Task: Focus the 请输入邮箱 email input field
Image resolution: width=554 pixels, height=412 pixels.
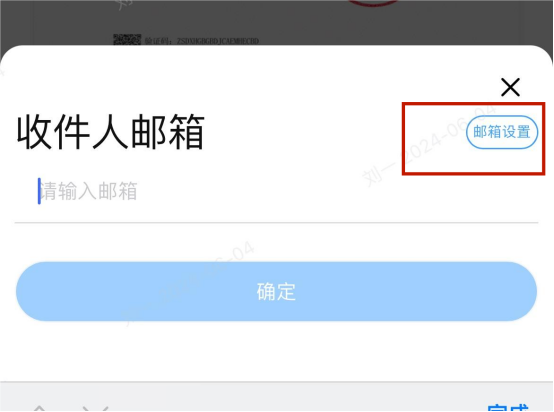Action: 276,191
